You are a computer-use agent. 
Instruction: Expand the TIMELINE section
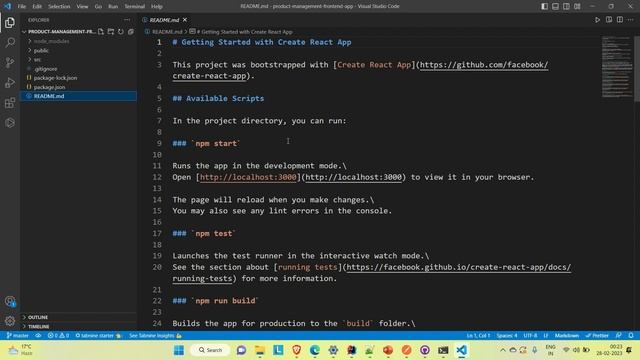39,327
